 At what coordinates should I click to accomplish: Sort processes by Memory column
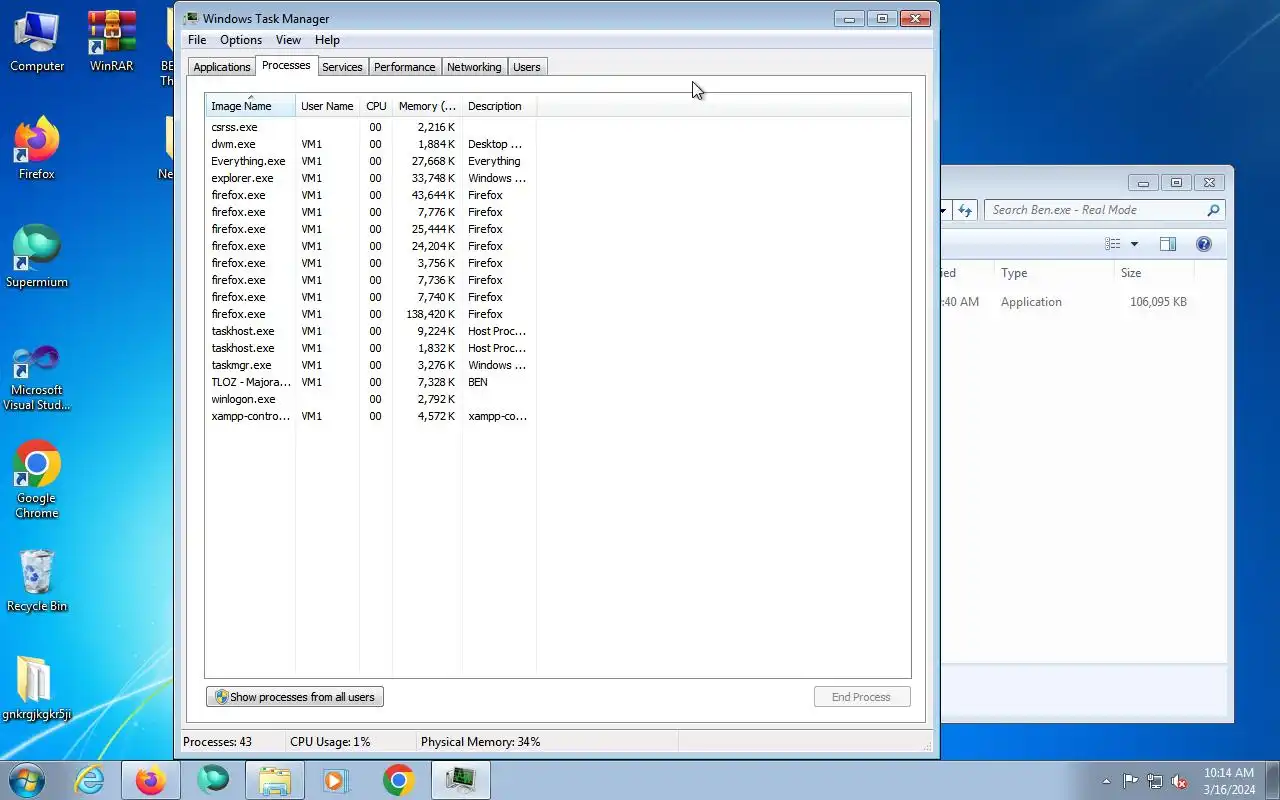click(427, 106)
